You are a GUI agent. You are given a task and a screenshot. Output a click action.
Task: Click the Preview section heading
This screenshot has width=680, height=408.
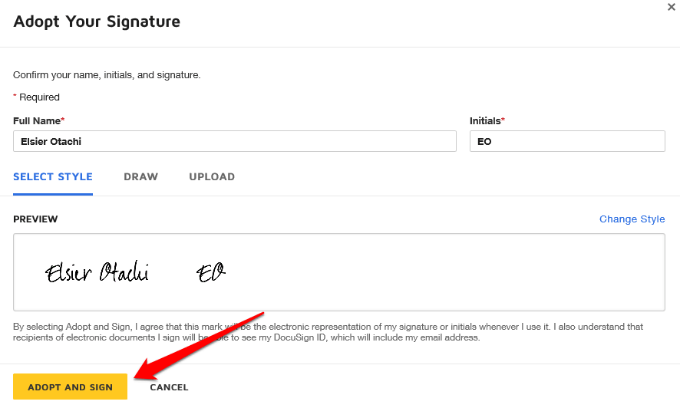pyautogui.click(x=35, y=219)
